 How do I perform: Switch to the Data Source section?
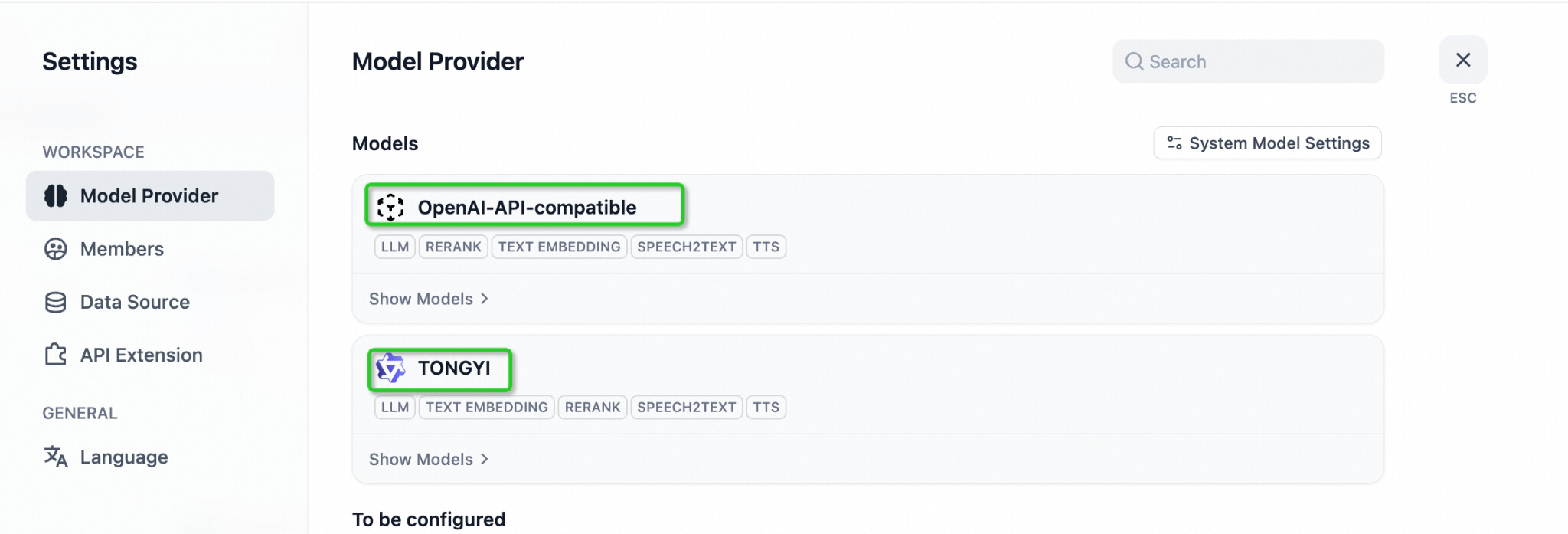(135, 303)
